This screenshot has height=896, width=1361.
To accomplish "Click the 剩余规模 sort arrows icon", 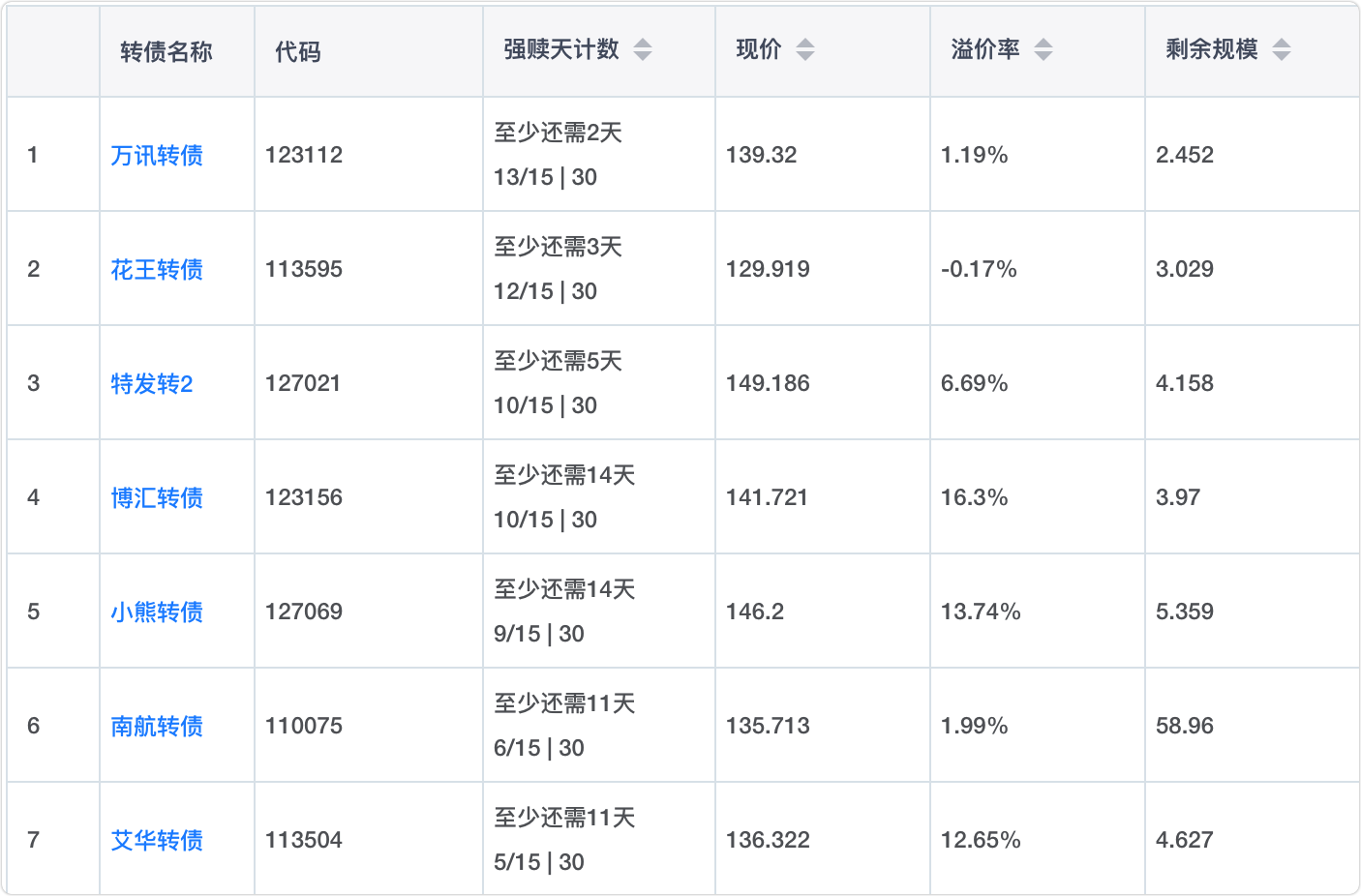I will (x=1282, y=49).
